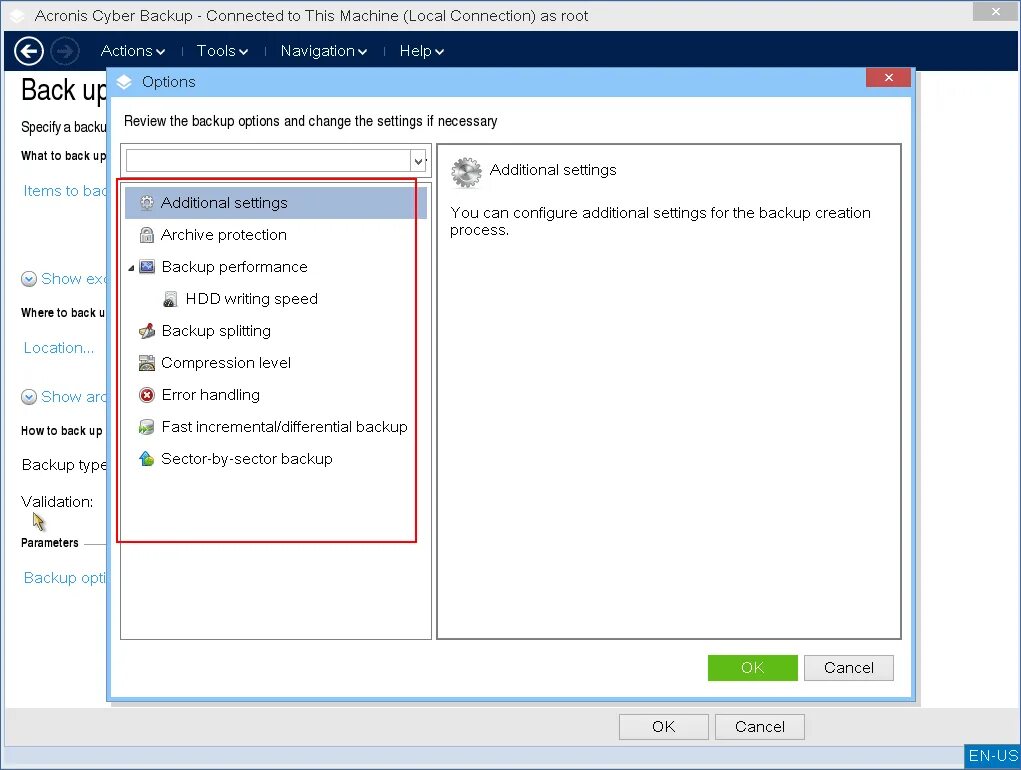Open the Help menu
The height and width of the screenshot is (770, 1021).
click(x=421, y=51)
